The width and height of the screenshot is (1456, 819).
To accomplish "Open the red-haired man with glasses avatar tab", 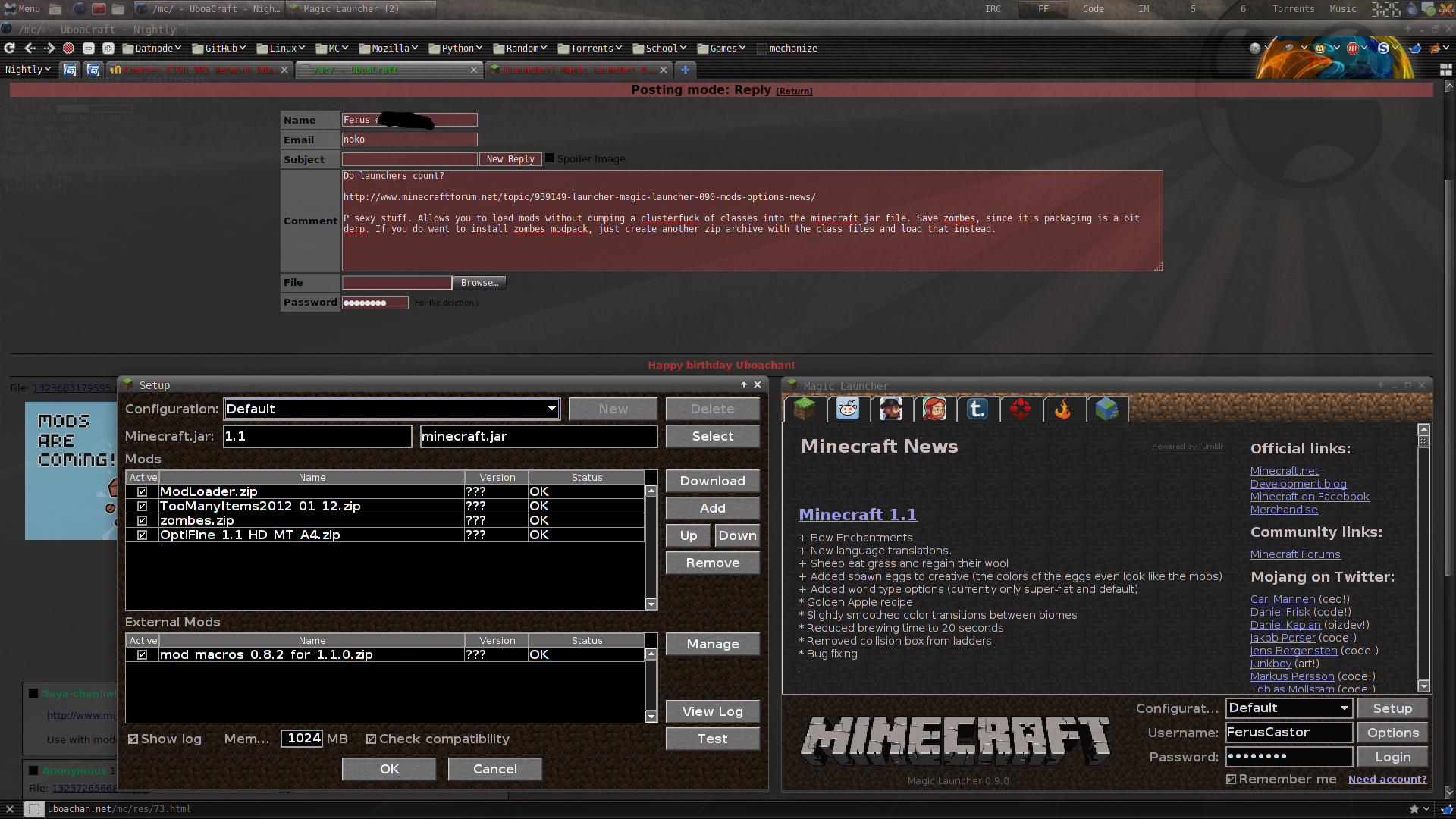I will pos(934,409).
